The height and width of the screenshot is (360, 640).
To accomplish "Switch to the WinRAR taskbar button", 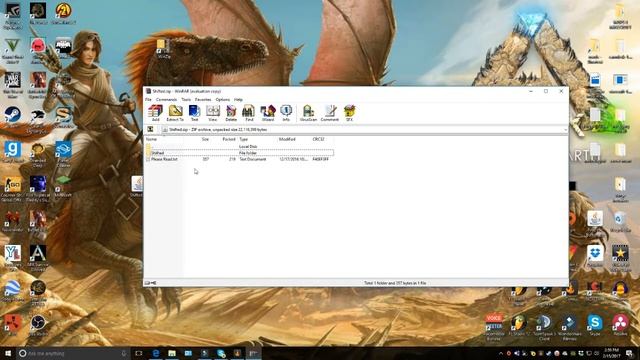I will 253,353.
